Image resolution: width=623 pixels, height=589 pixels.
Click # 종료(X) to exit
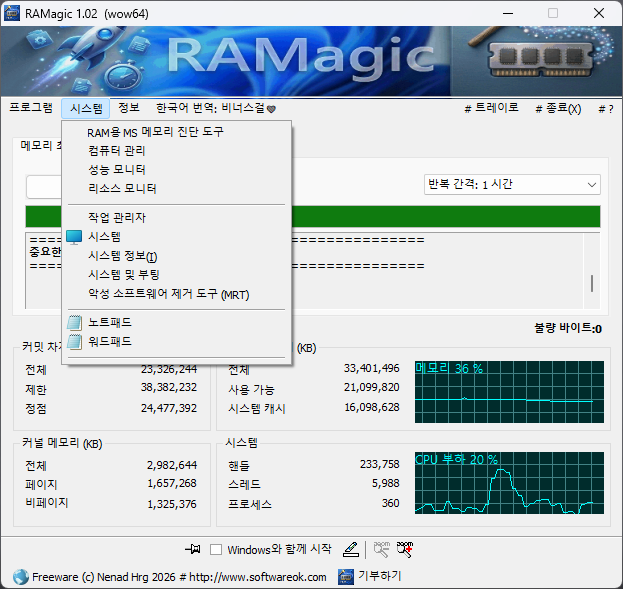pyautogui.click(x=558, y=108)
